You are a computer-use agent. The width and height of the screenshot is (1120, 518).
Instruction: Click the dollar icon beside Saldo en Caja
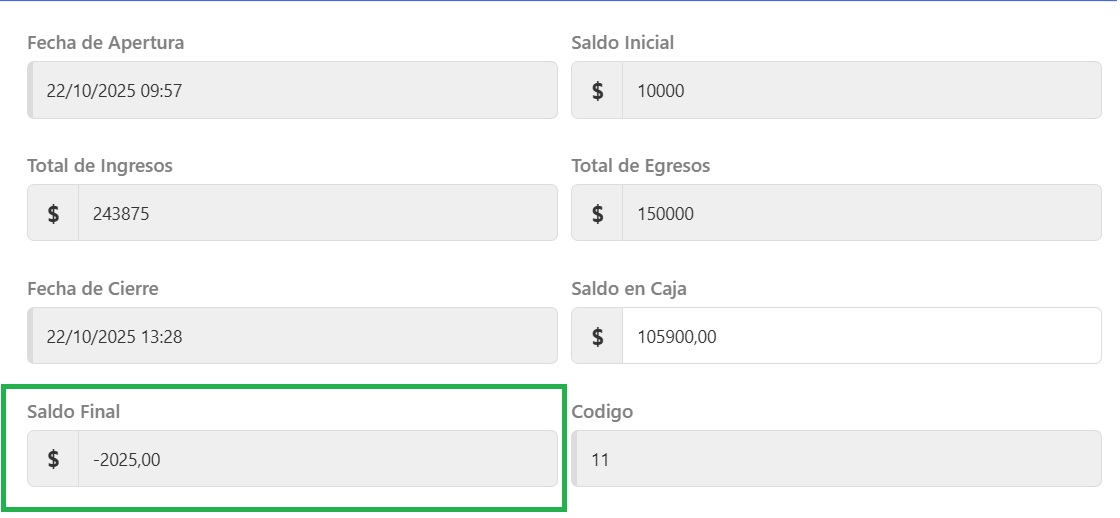click(x=597, y=336)
